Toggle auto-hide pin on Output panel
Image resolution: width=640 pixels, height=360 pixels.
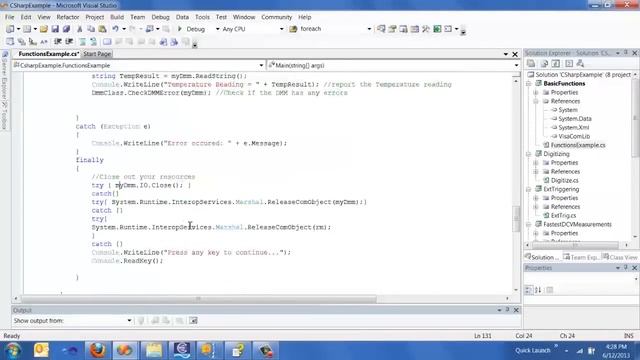coord(507,310)
